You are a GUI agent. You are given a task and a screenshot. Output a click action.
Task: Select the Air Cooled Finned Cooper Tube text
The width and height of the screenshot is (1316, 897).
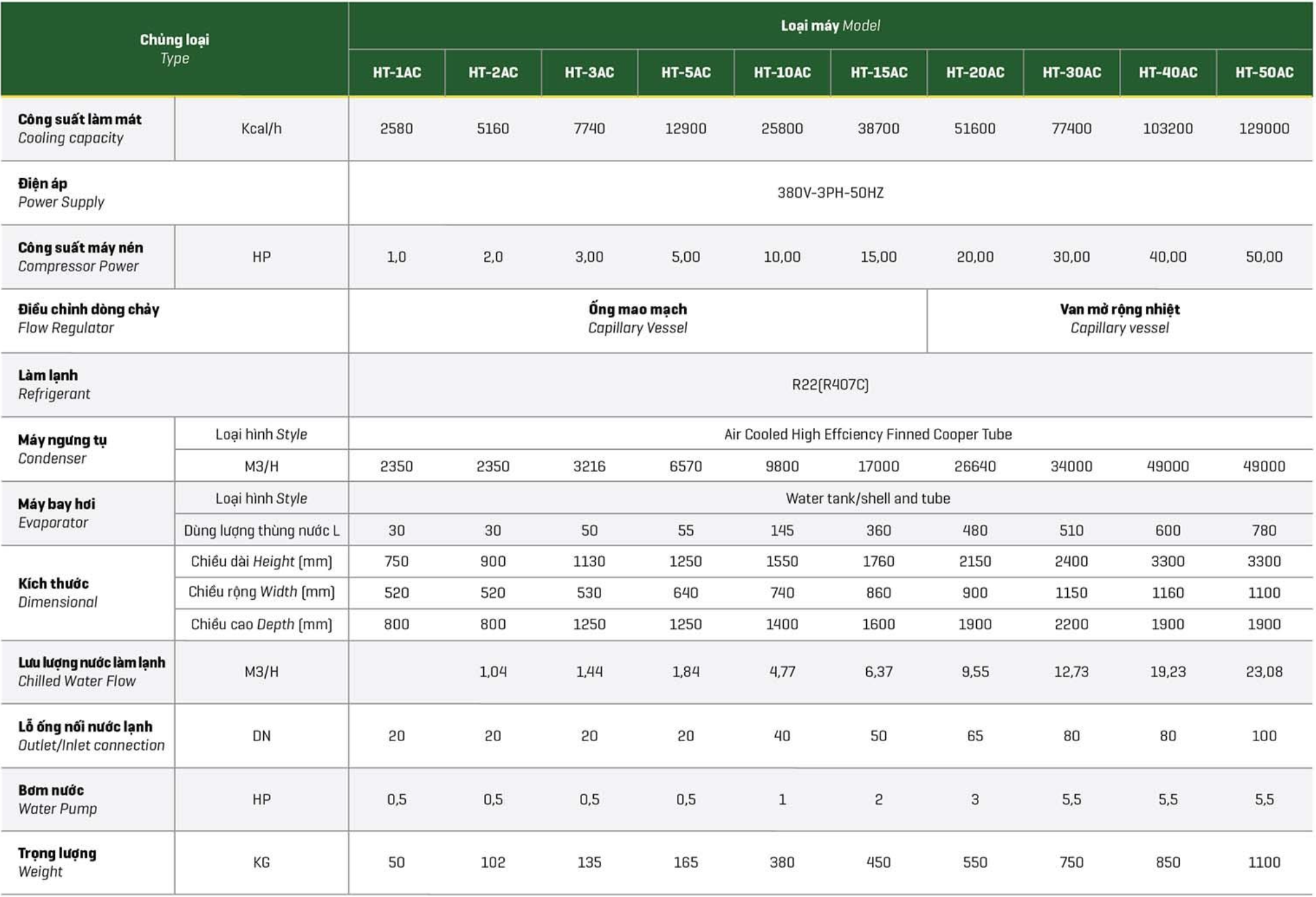point(868,434)
